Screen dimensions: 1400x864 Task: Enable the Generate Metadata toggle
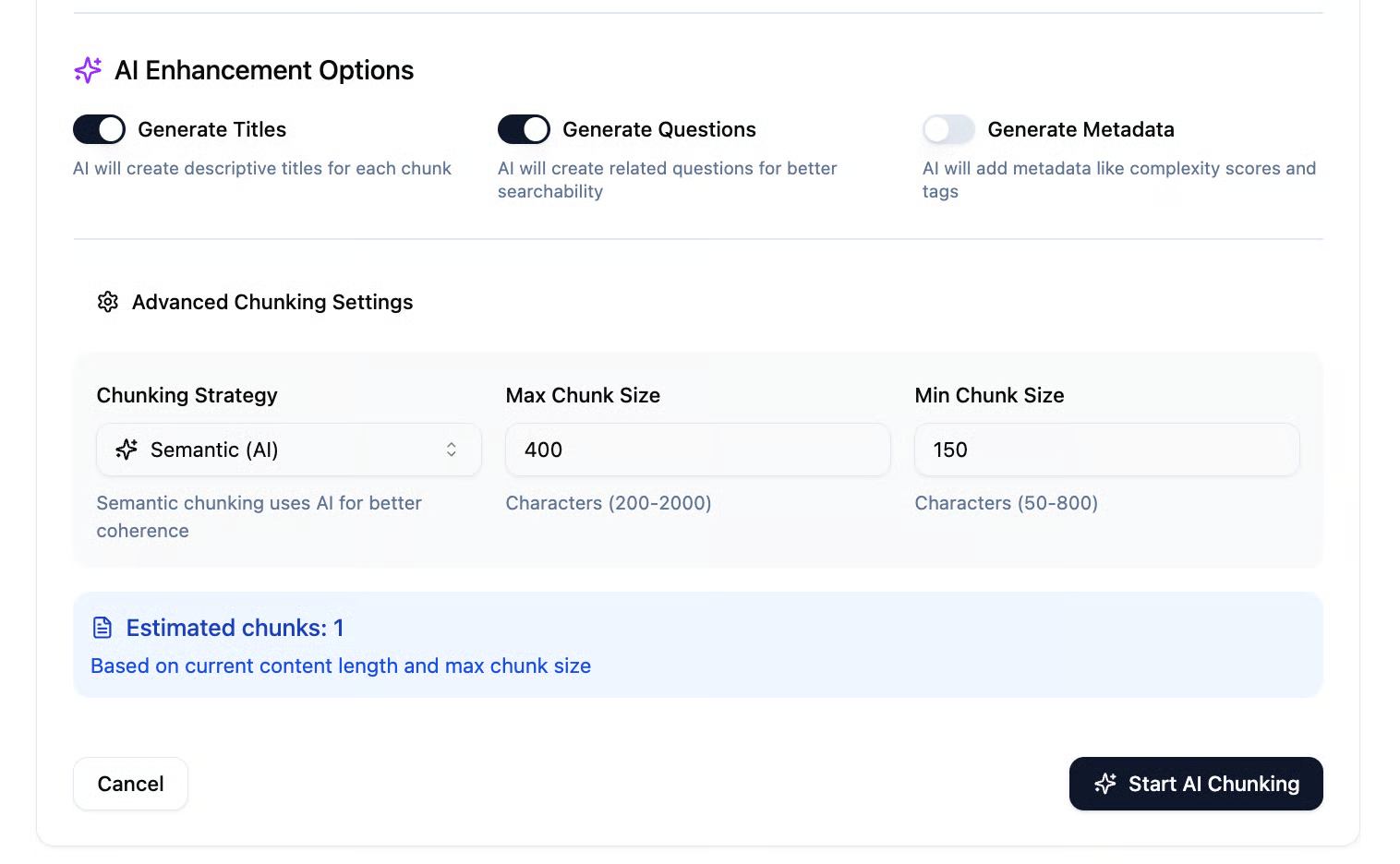click(948, 129)
